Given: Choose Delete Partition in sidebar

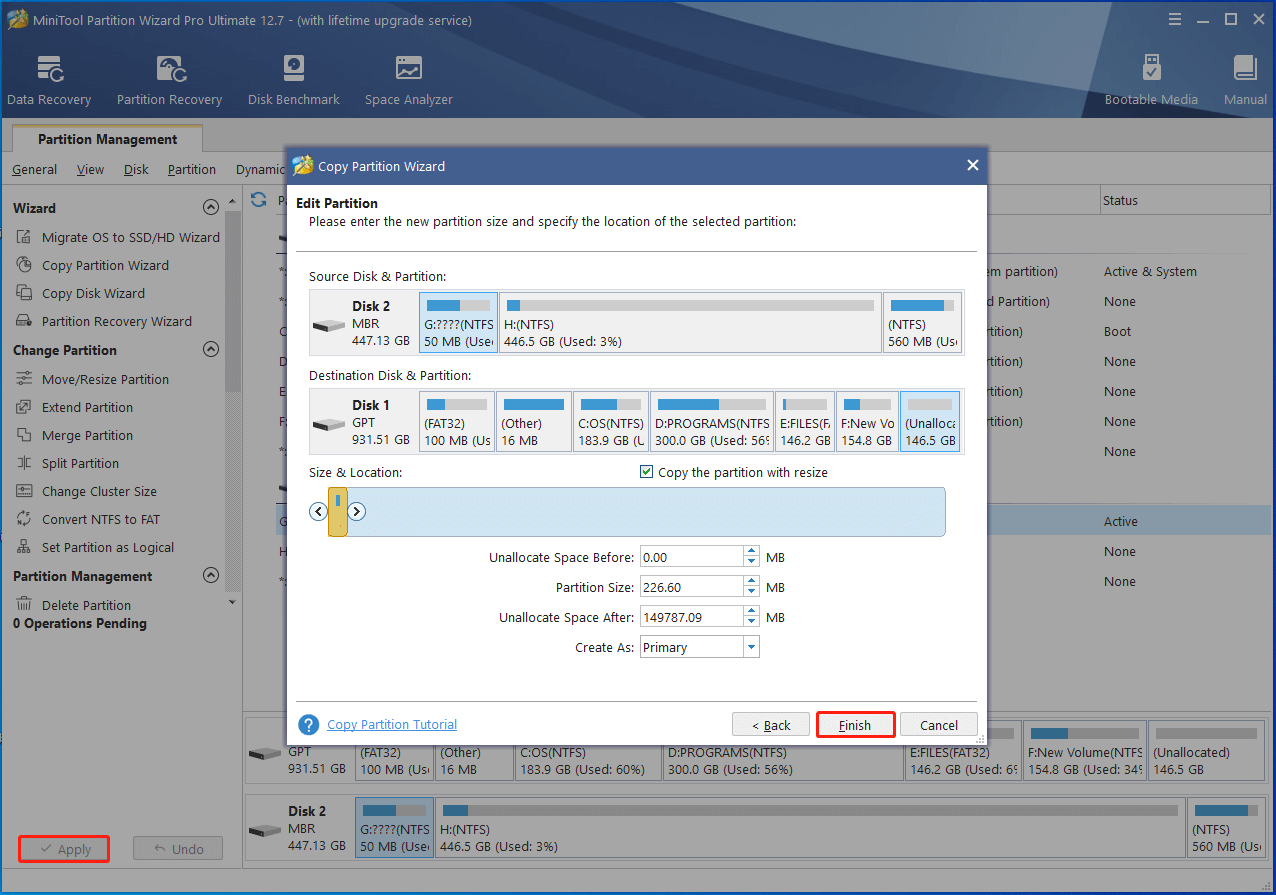Looking at the screenshot, I should click(74, 605).
